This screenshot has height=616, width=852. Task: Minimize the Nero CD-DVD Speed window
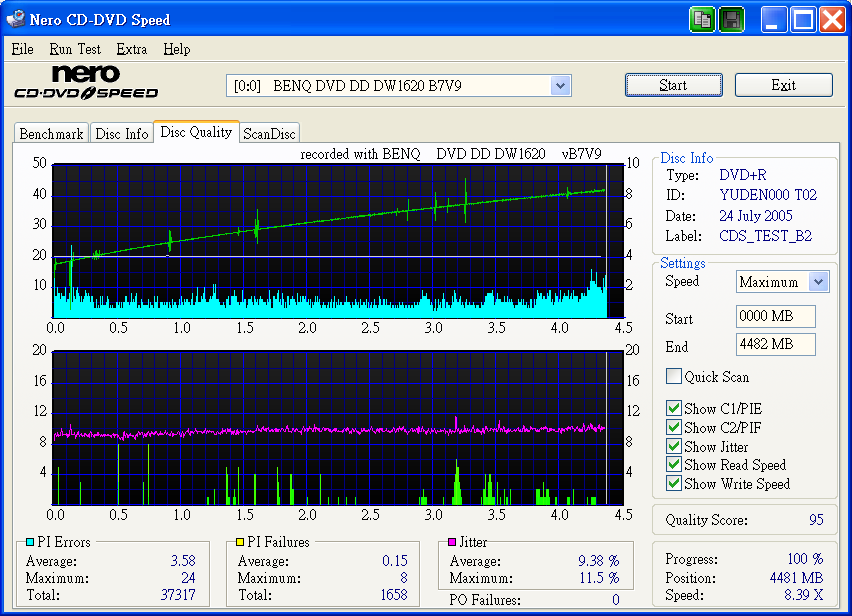(773, 20)
